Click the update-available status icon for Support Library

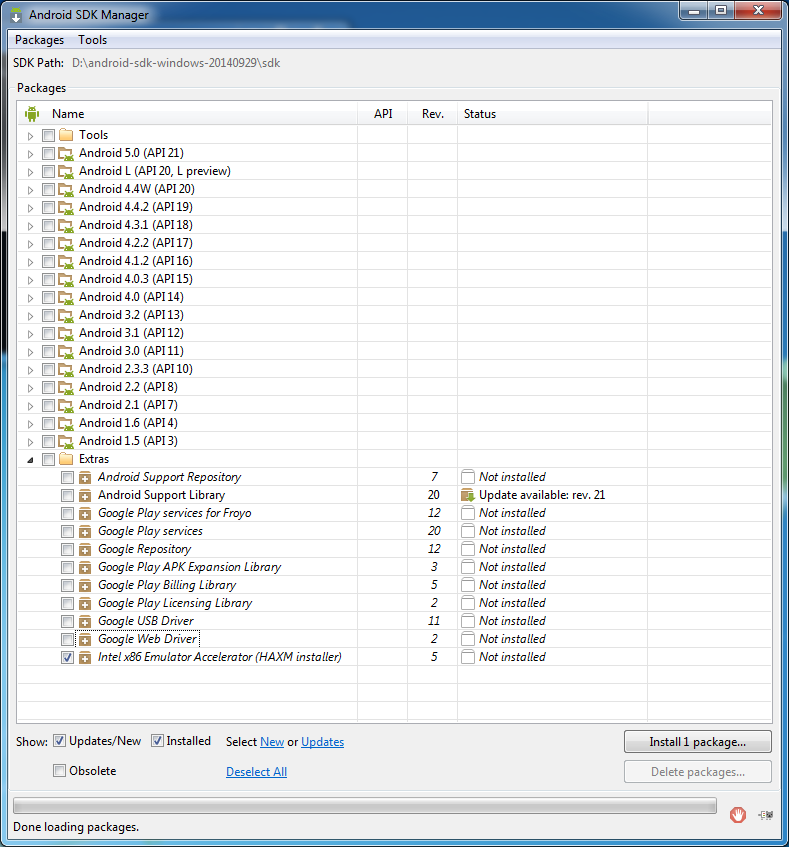pyautogui.click(x=468, y=495)
